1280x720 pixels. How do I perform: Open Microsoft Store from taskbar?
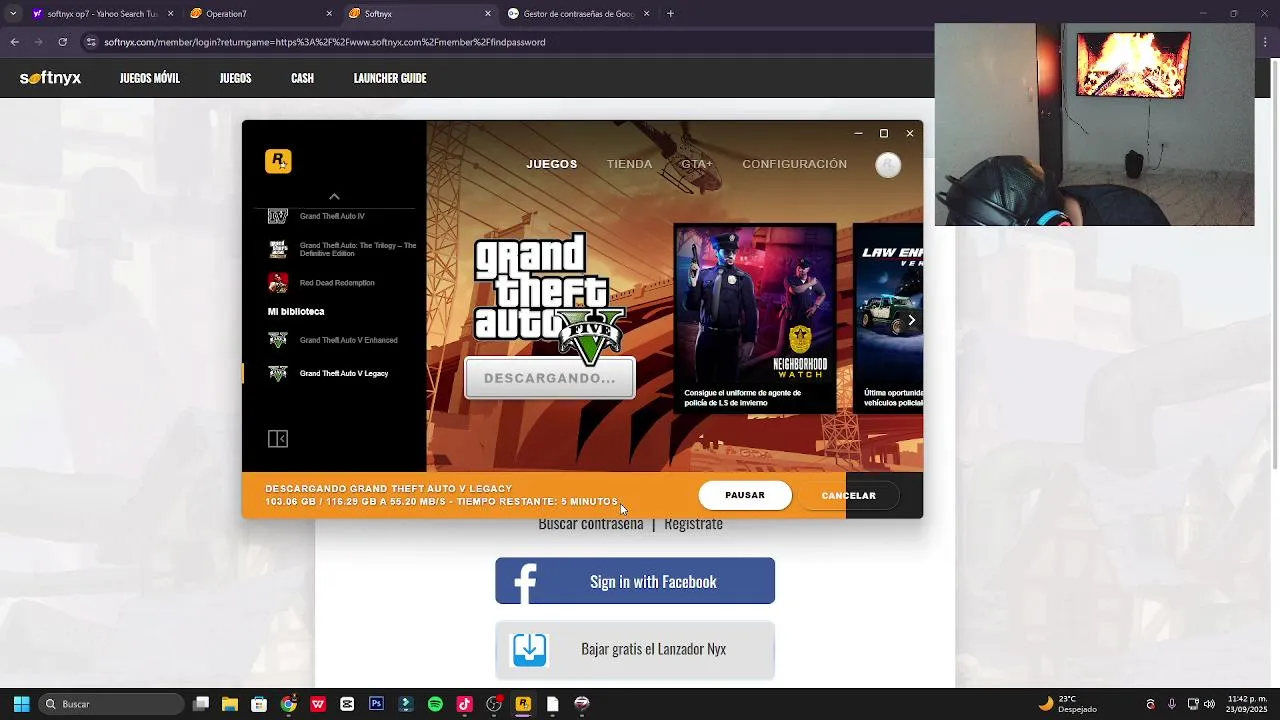click(x=259, y=704)
